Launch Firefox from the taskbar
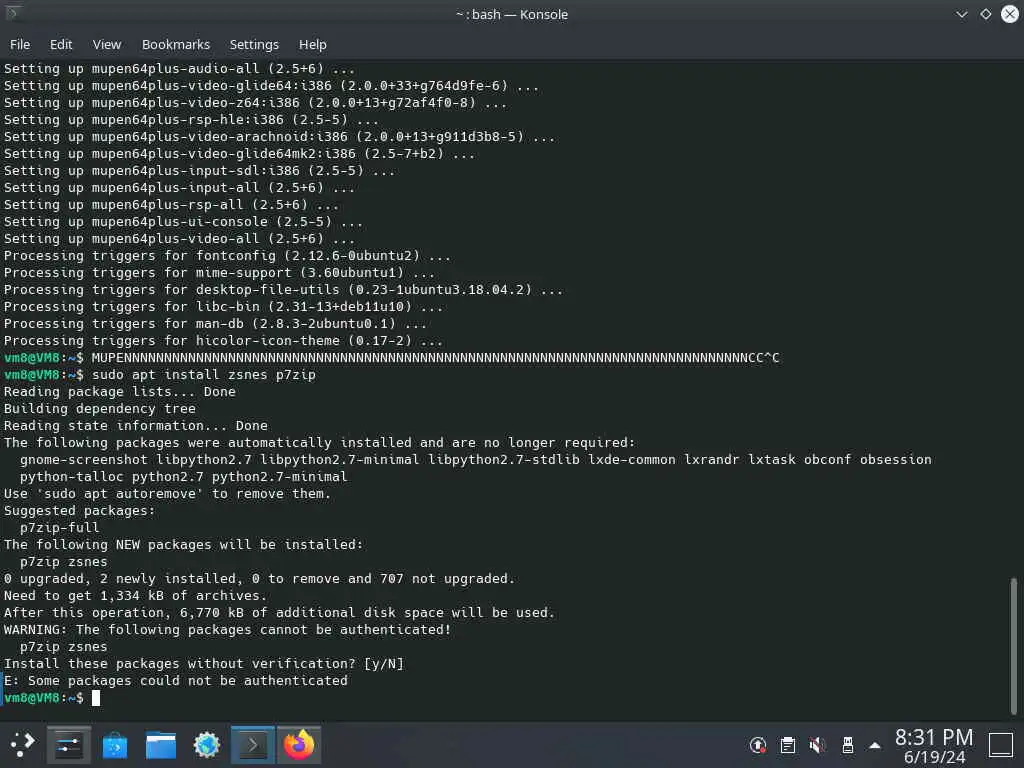Screen dimensions: 1024x768 point(298,744)
